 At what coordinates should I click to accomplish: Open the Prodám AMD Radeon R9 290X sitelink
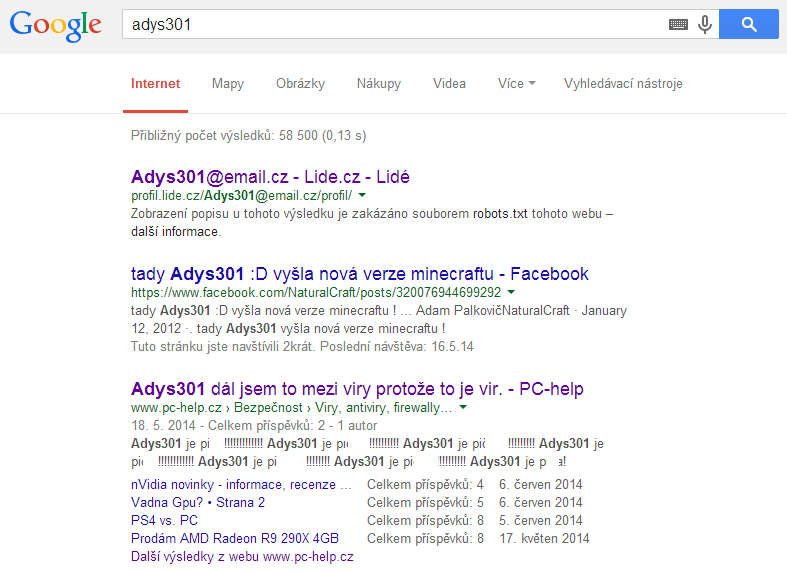(x=234, y=538)
